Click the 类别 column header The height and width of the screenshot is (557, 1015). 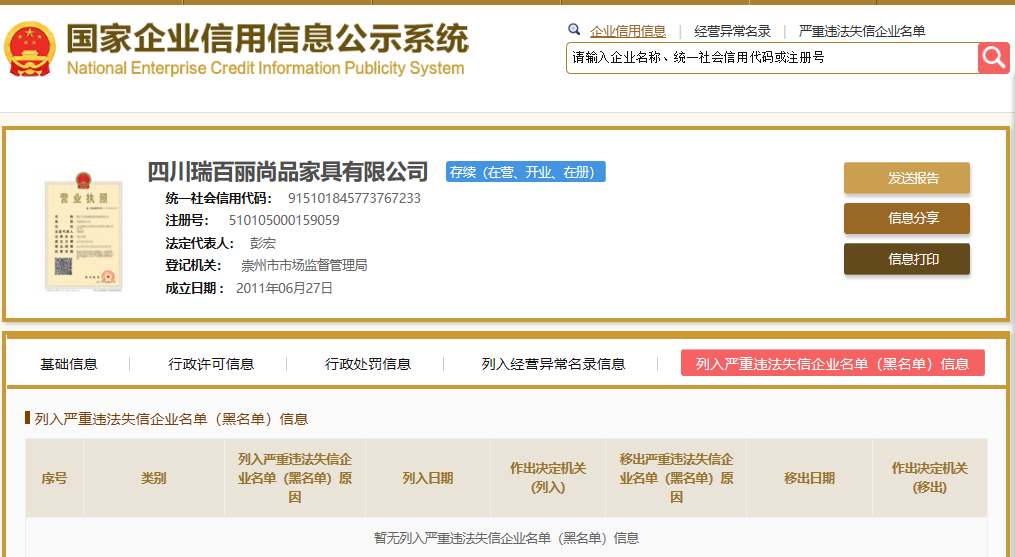click(154, 478)
